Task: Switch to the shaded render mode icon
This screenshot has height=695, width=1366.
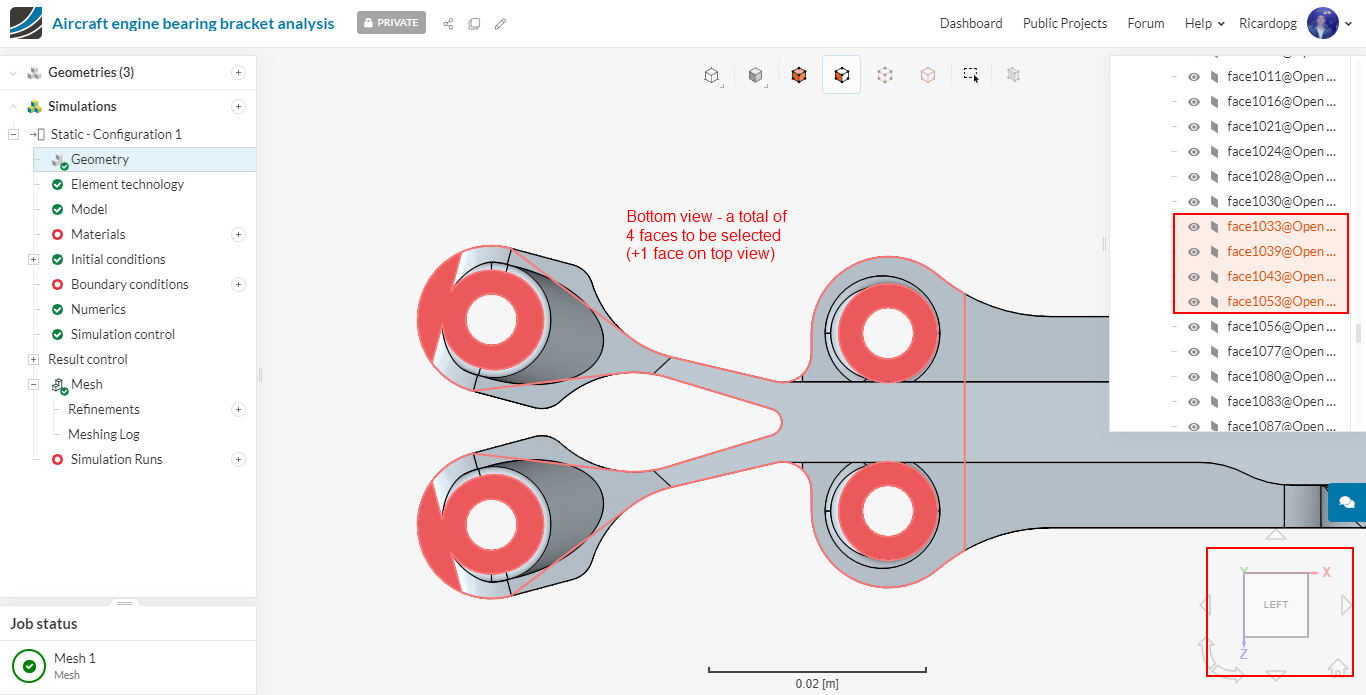Action: [x=756, y=75]
